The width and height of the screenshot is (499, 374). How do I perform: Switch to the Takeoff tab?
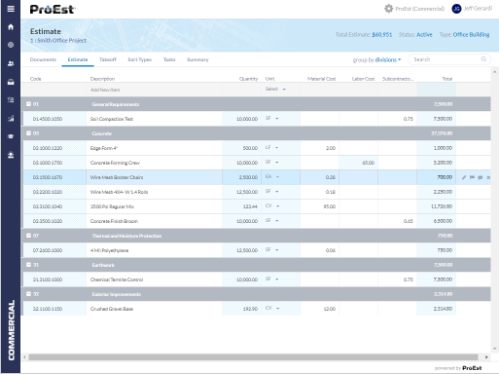(108, 59)
